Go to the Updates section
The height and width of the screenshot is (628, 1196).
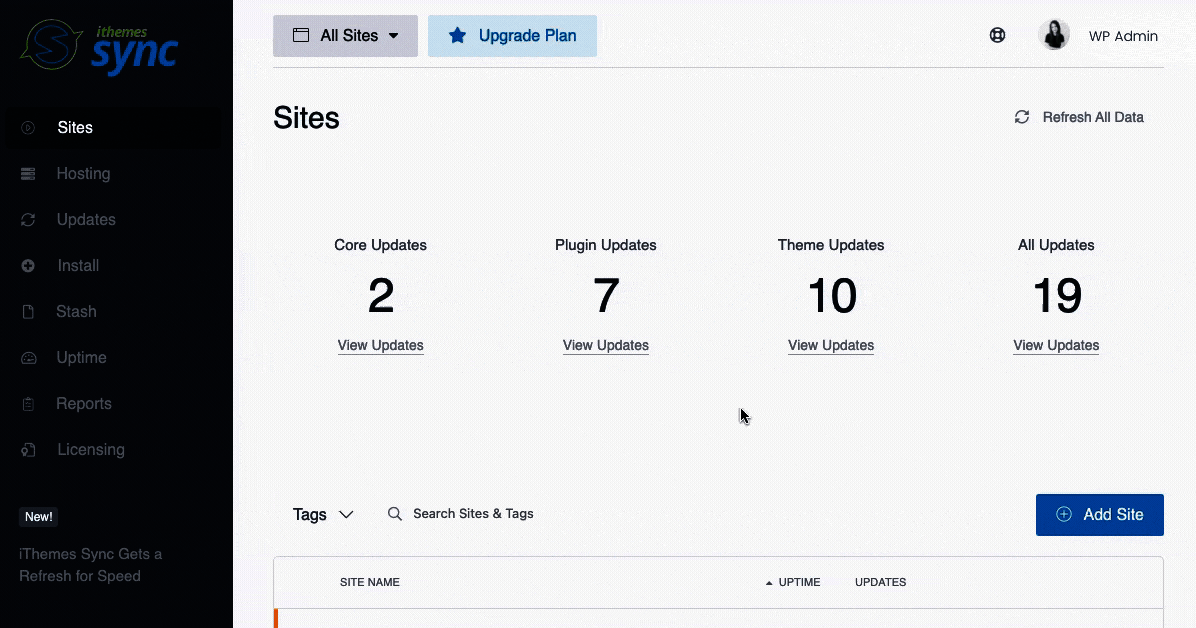86,219
